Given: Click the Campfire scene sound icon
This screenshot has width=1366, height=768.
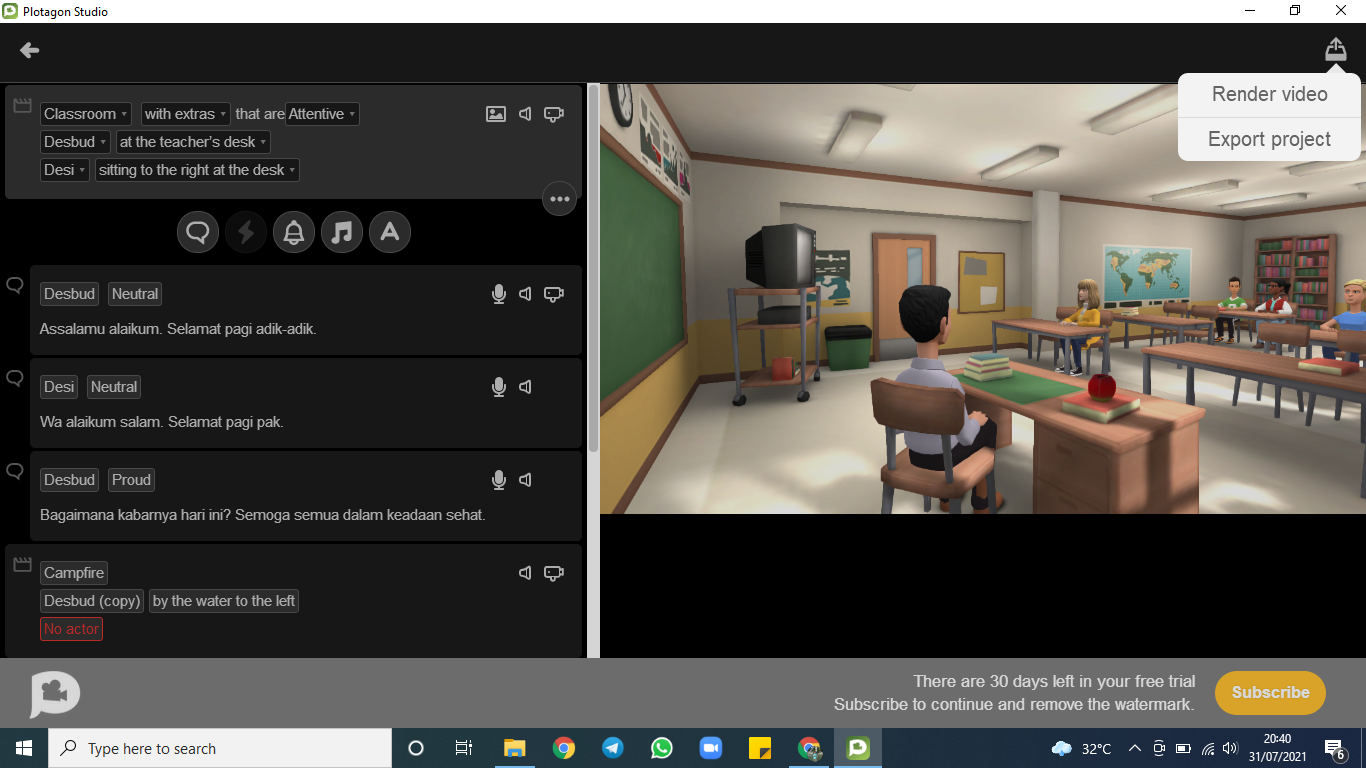Looking at the screenshot, I should click(525, 573).
